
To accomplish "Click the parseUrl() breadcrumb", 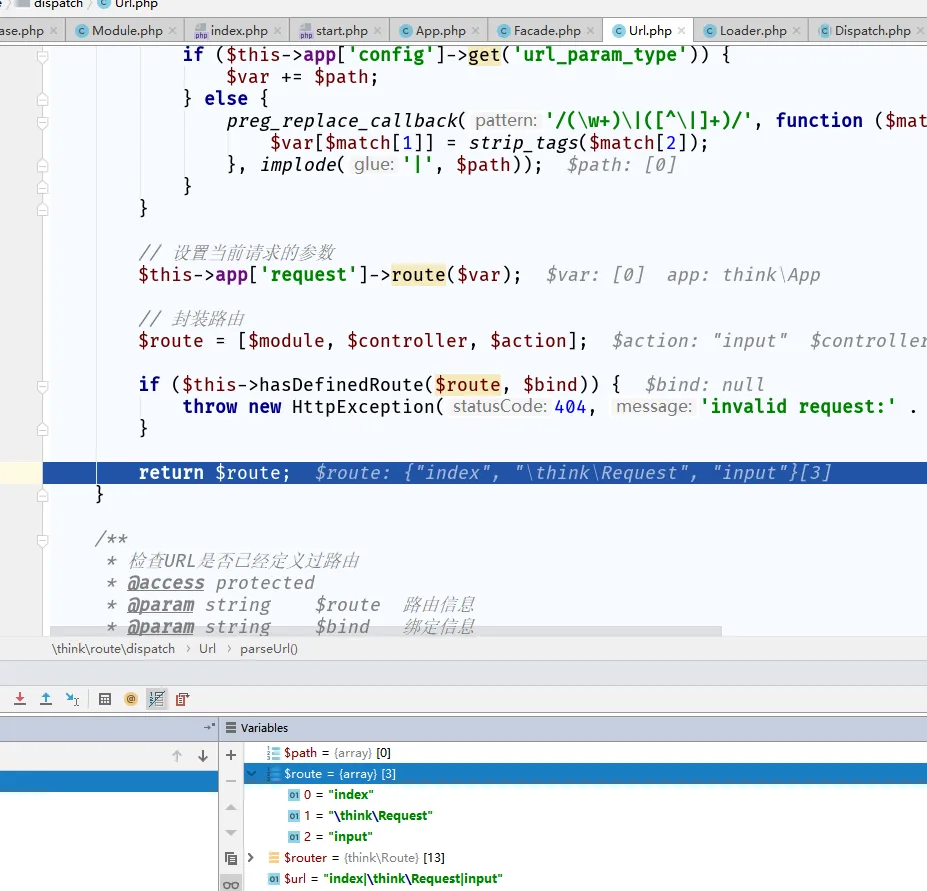I will tap(268, 648).
